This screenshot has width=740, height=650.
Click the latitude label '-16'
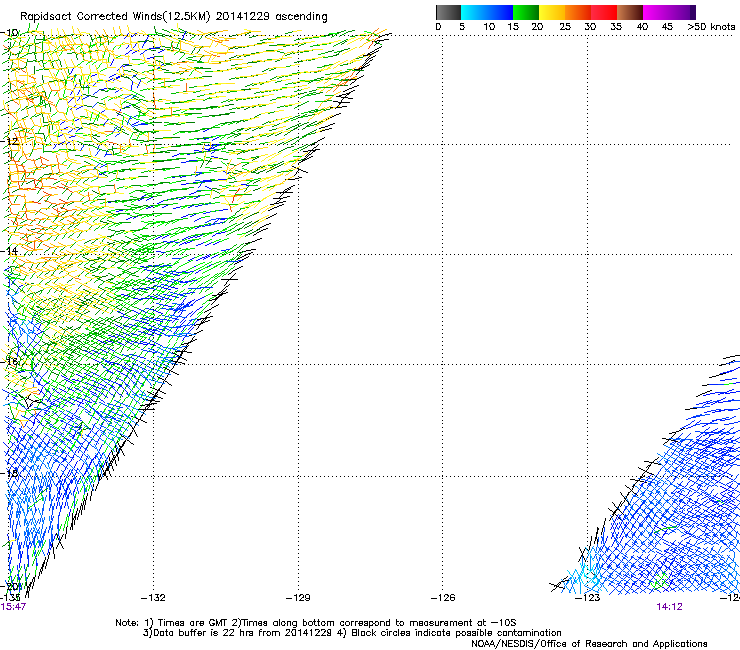pyautogui.click(x=11, y=361)
